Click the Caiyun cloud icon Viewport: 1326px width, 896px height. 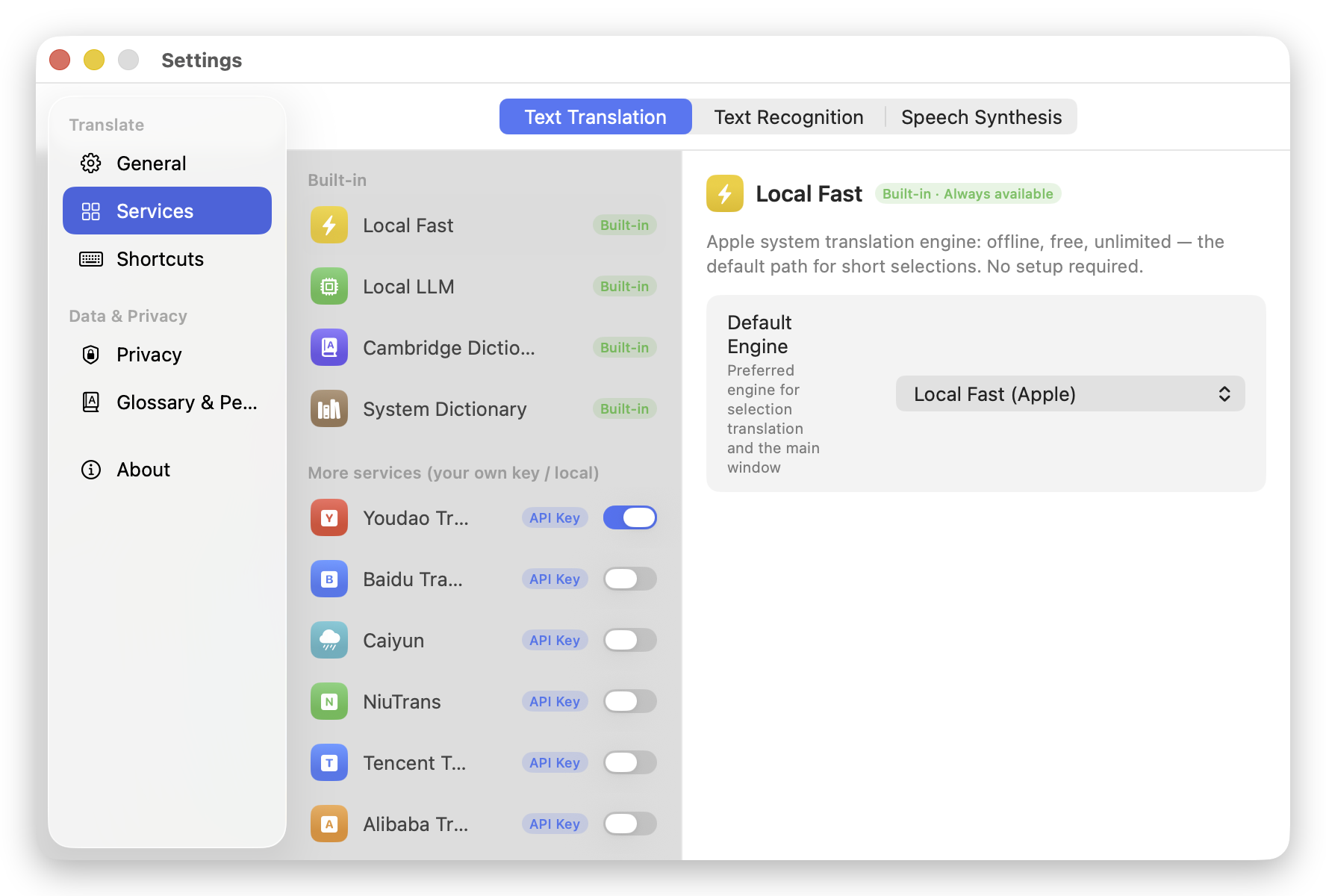click(x=329, y=641)
